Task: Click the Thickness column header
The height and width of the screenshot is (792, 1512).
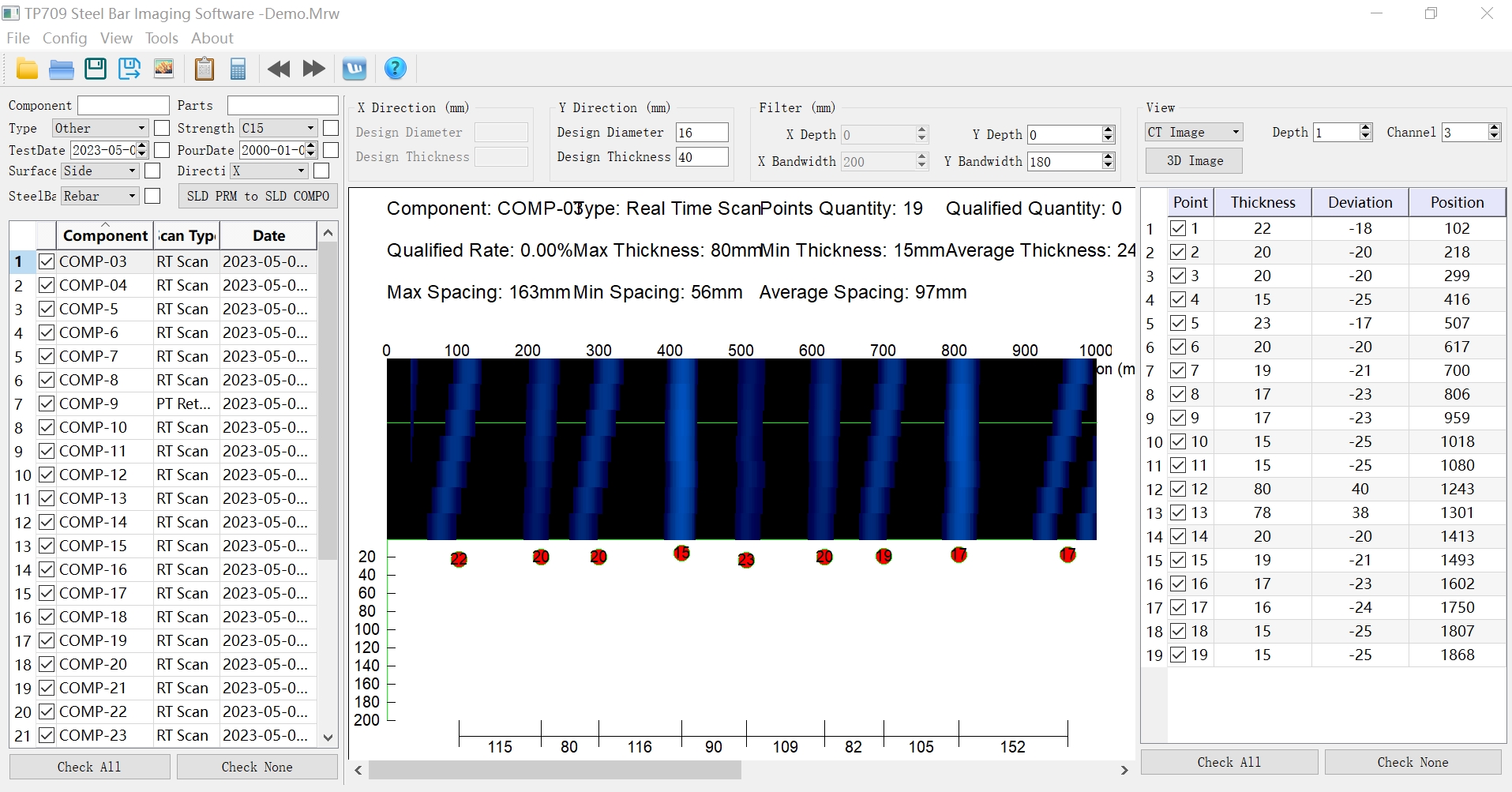Action: click(1263, 202)
